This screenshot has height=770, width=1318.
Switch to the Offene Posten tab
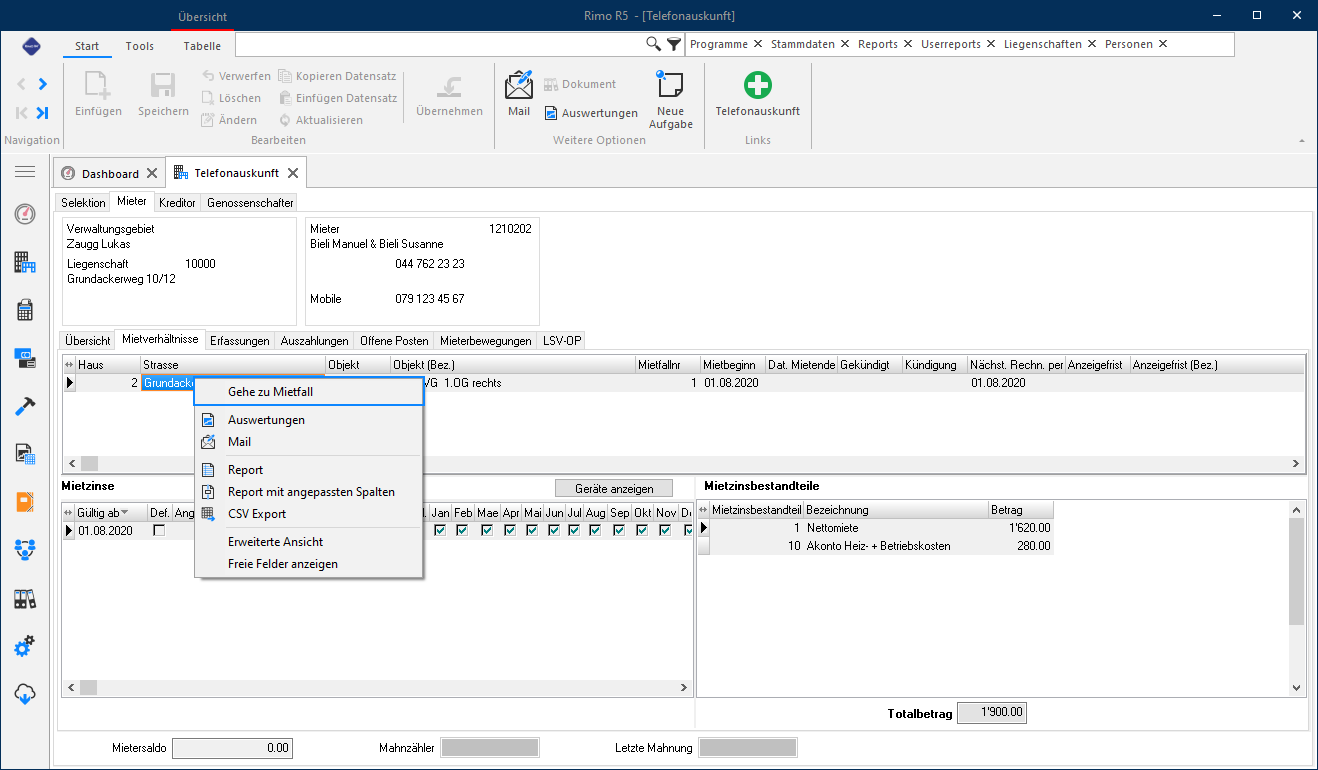395,341
